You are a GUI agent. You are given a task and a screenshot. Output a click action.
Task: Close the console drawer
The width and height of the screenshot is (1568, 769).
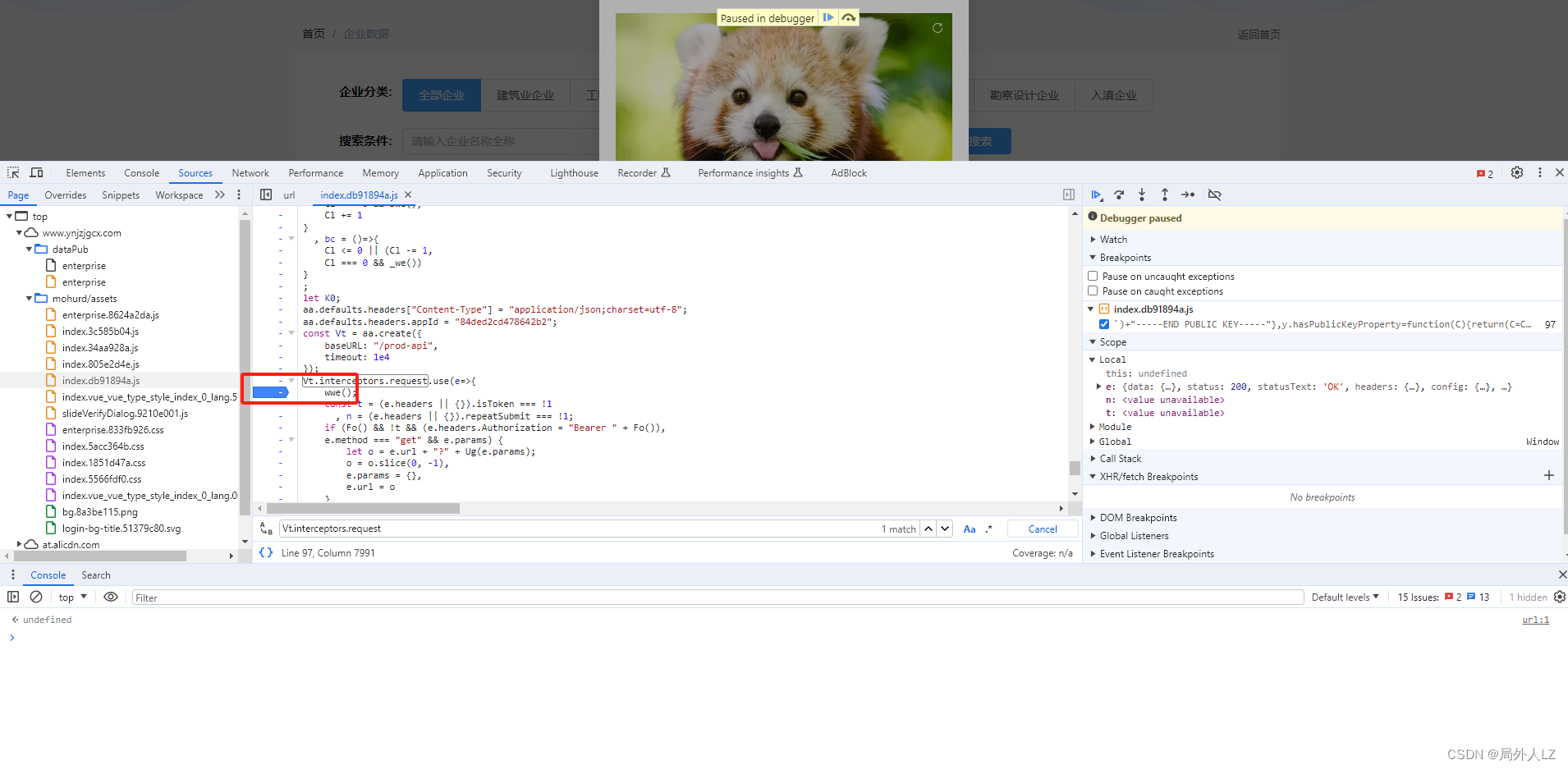pyautogui.click(x=1562, y=574)
